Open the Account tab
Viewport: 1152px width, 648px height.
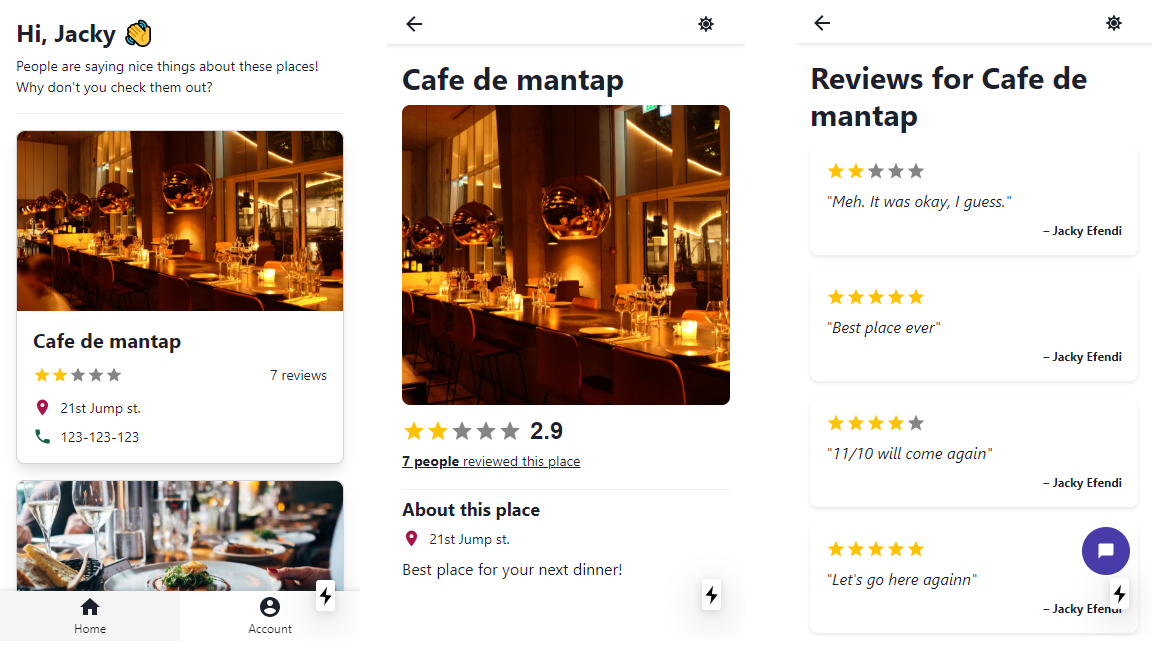270,616
